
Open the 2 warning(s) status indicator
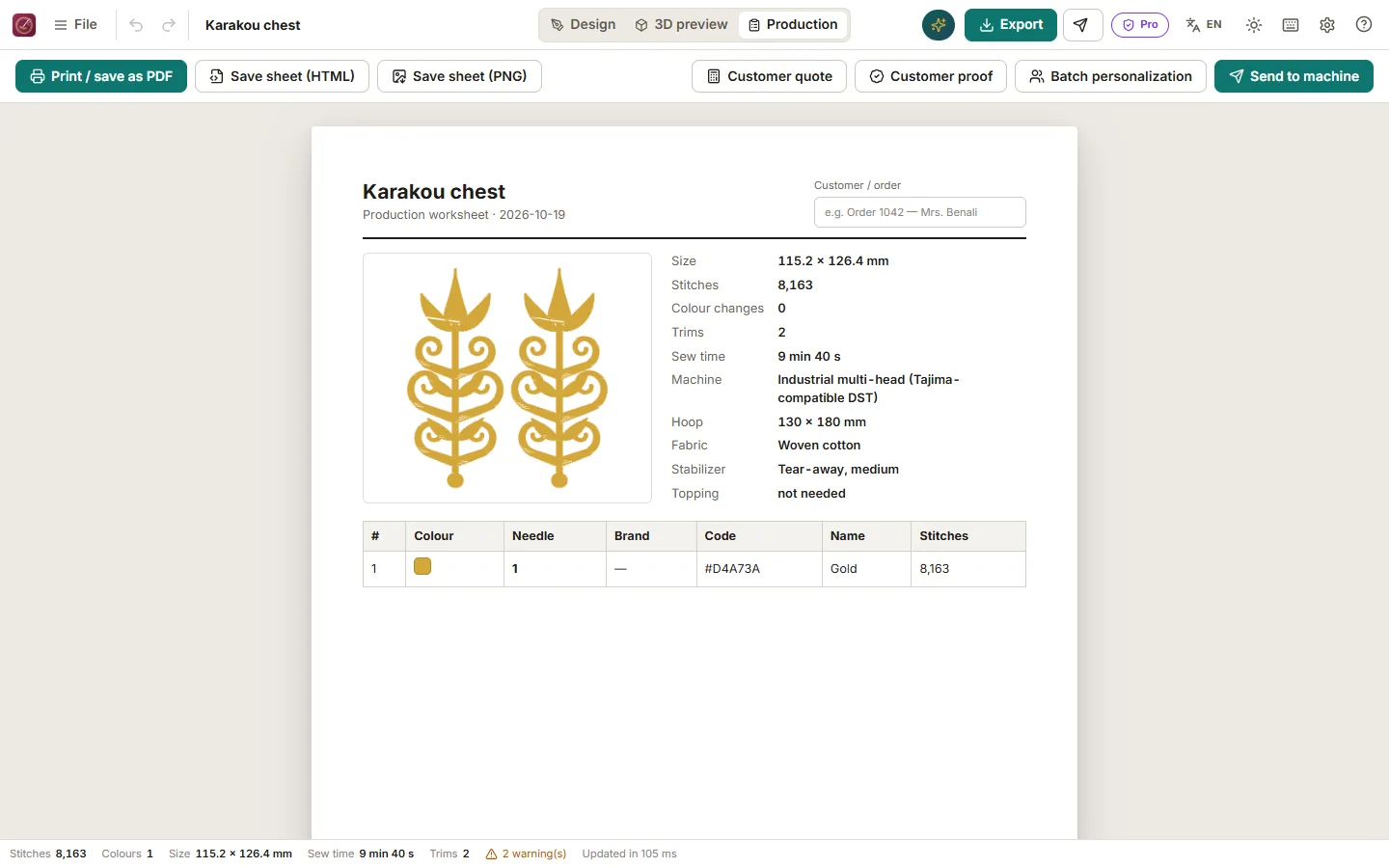(526, 854)
